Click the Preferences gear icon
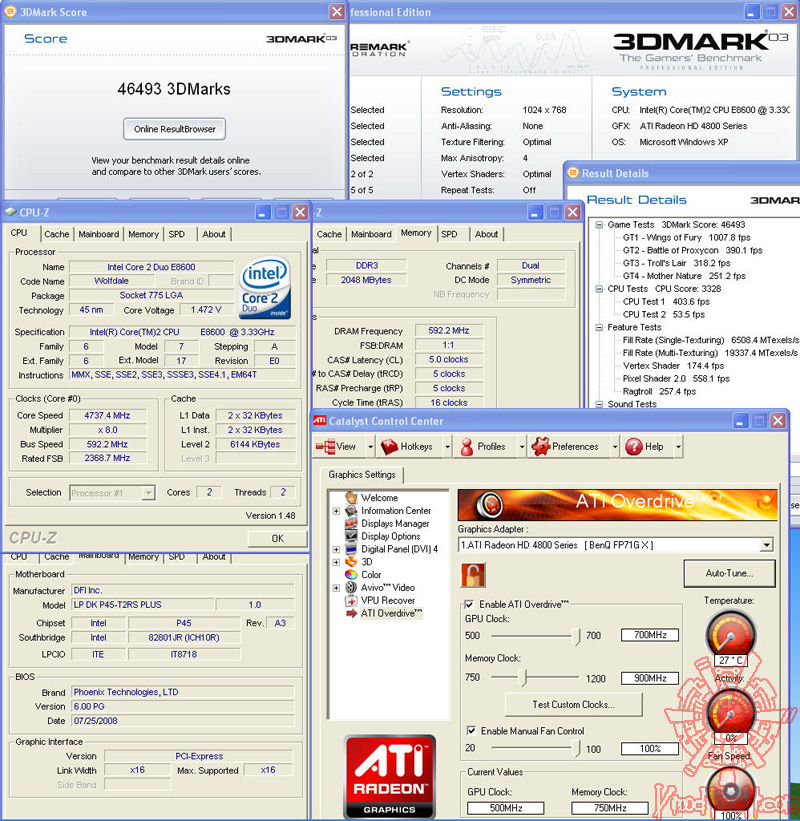 pos(541,447)
